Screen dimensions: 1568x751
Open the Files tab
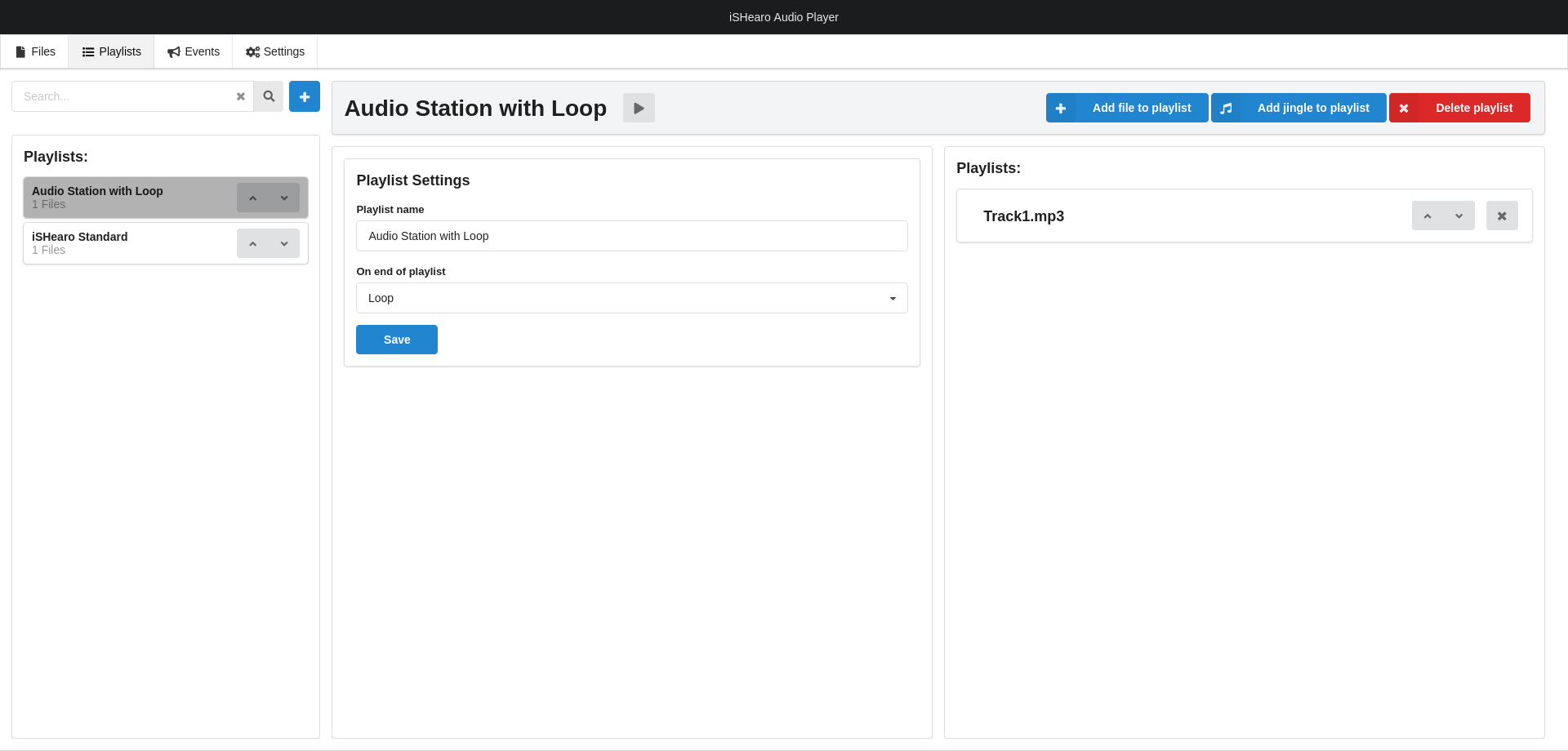click(x=35, y=51)
